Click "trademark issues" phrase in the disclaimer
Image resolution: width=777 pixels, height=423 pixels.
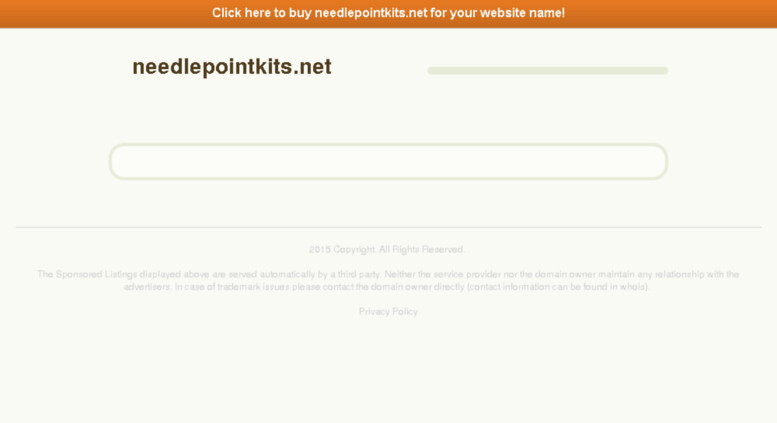(x=253, y=287)
